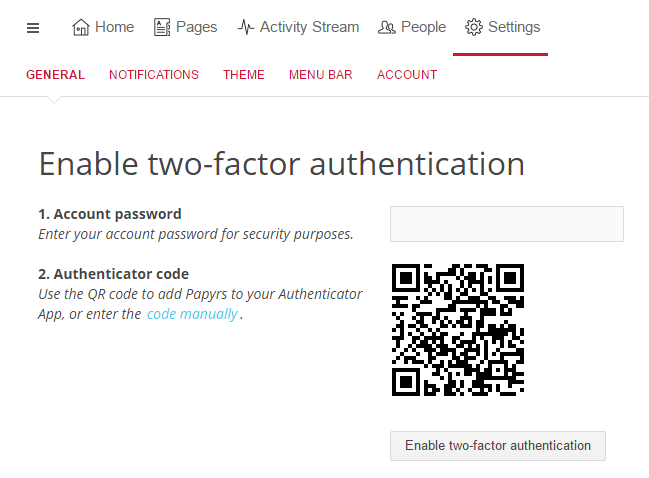Open the hamburger menu icon
The width and height of the screenshot is (649, 478).
33,28
